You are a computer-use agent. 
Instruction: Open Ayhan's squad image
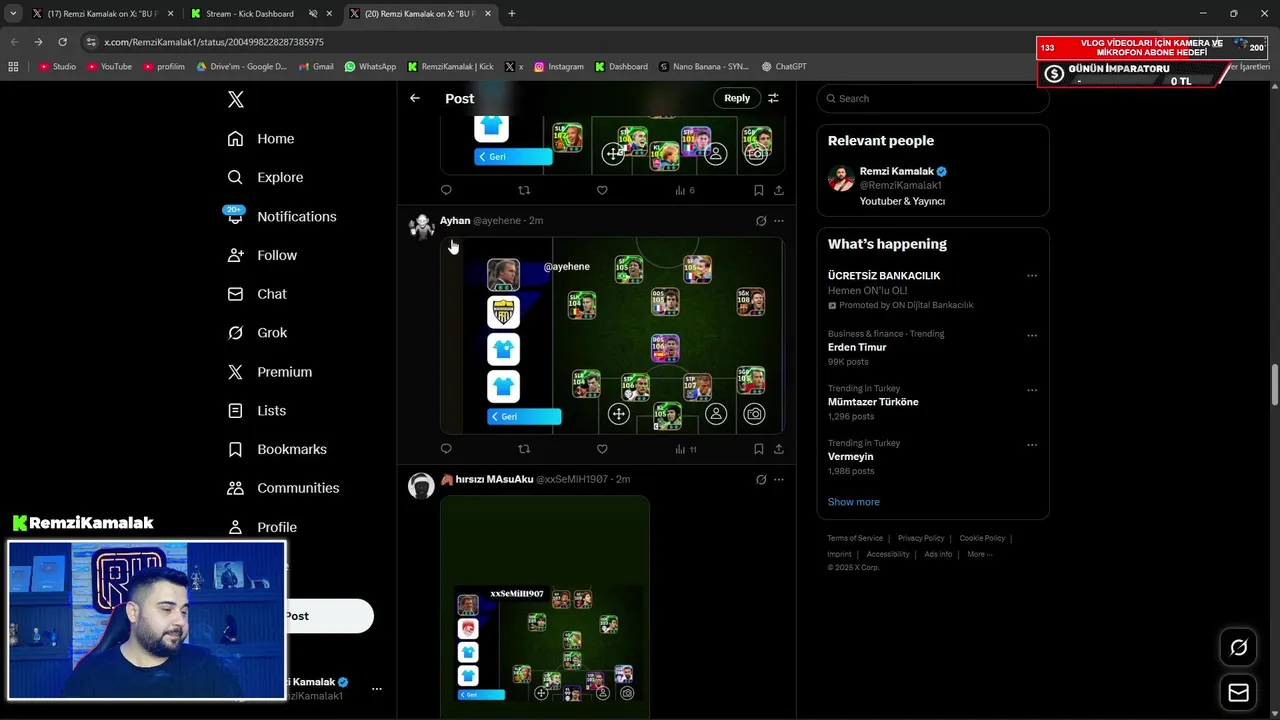coord(612,335)
